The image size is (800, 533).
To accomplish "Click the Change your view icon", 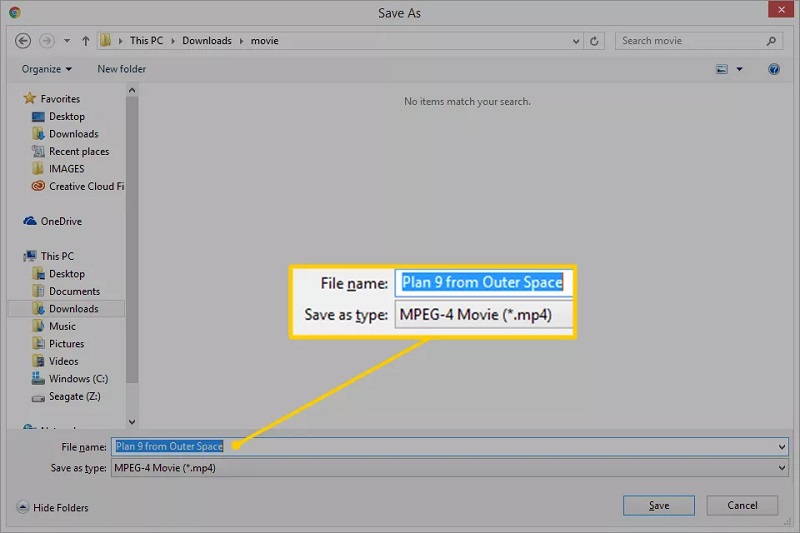I will pyautogui.click(x=722, y=69).
